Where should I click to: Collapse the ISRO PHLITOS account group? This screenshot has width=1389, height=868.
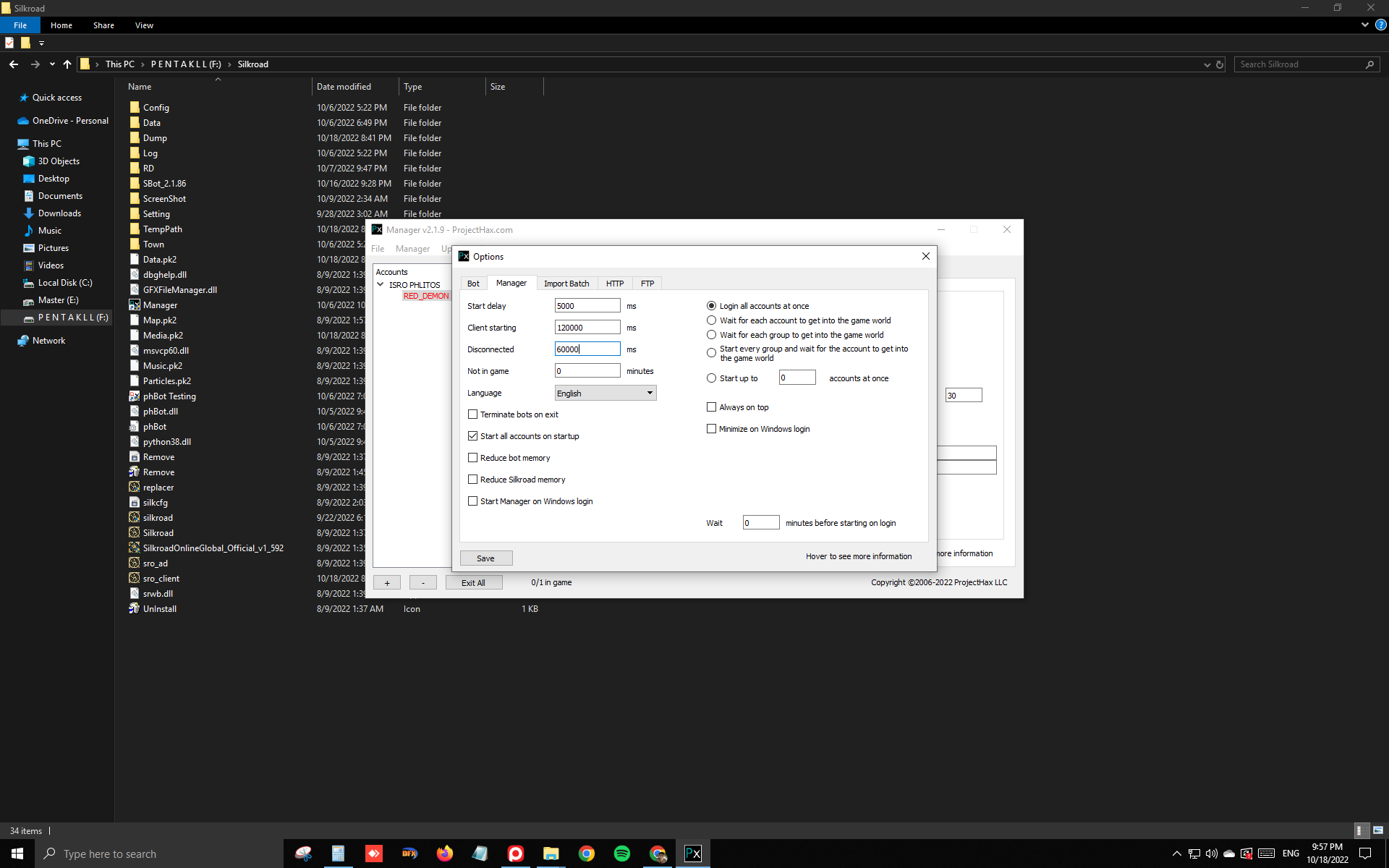pyautogui.click(x=381, y=285)
